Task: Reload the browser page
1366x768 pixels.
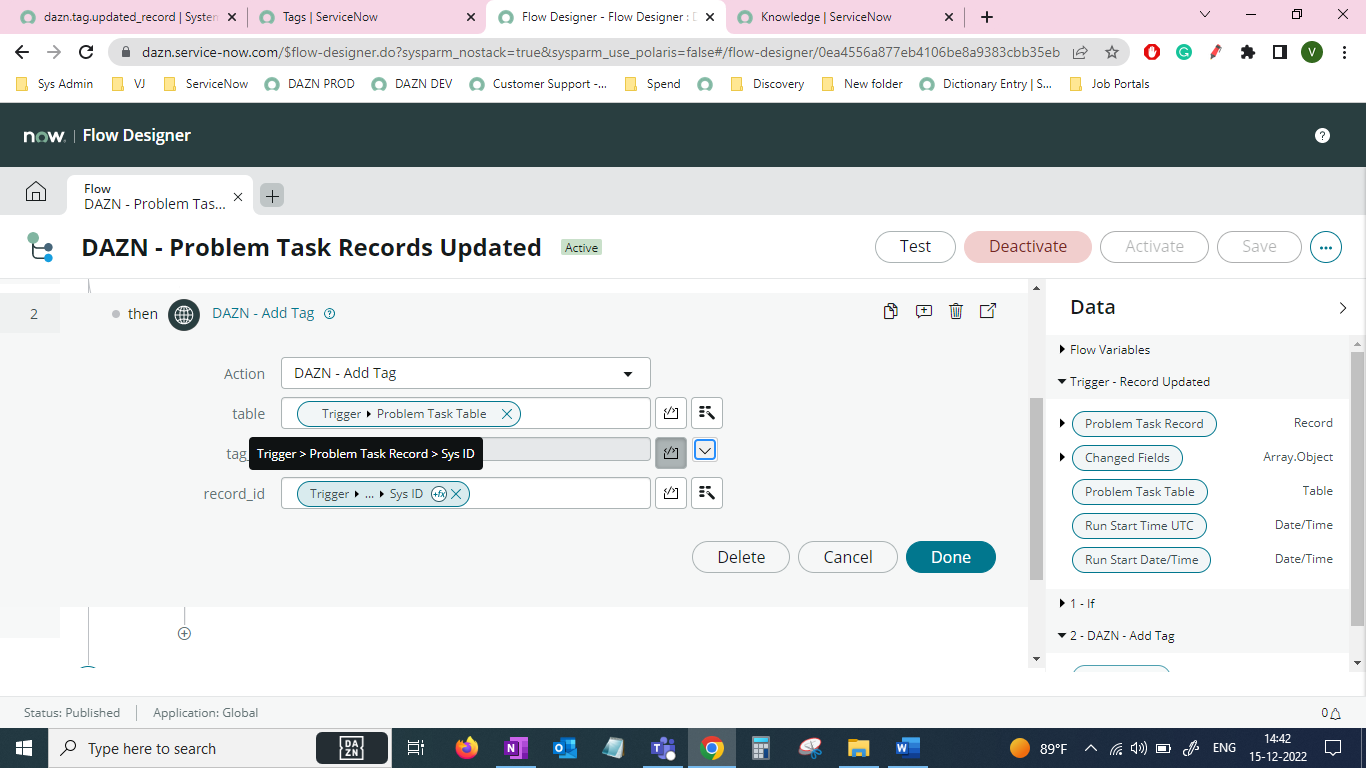Action: pyautogui.click(x=87, y=52)
